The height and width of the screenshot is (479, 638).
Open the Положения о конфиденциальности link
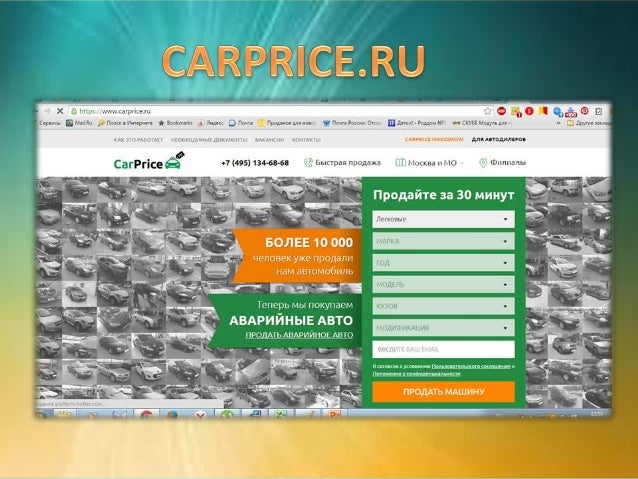[417, 374]
